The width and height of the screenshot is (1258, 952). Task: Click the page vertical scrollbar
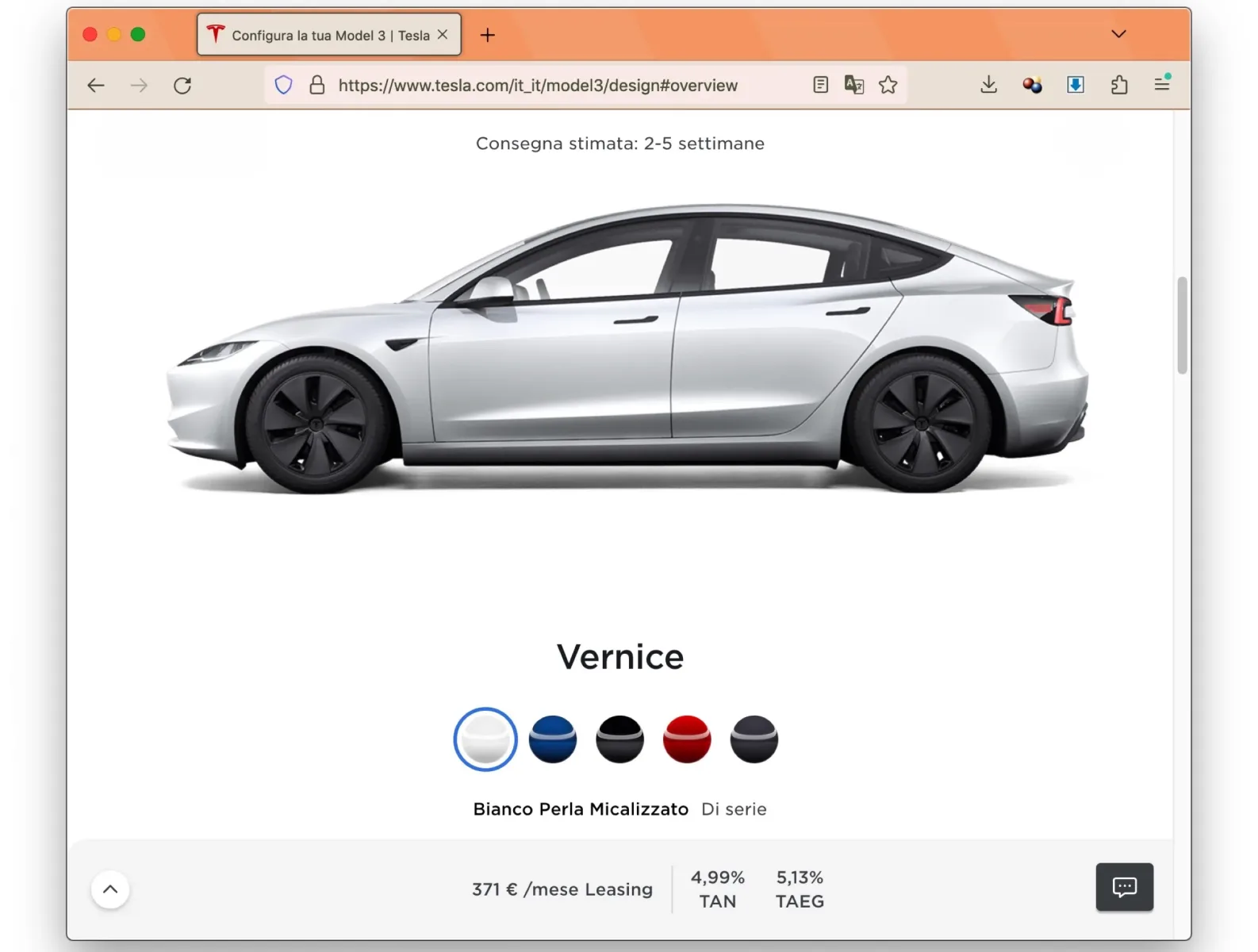pyautogui.click(x=1182, y=325)
